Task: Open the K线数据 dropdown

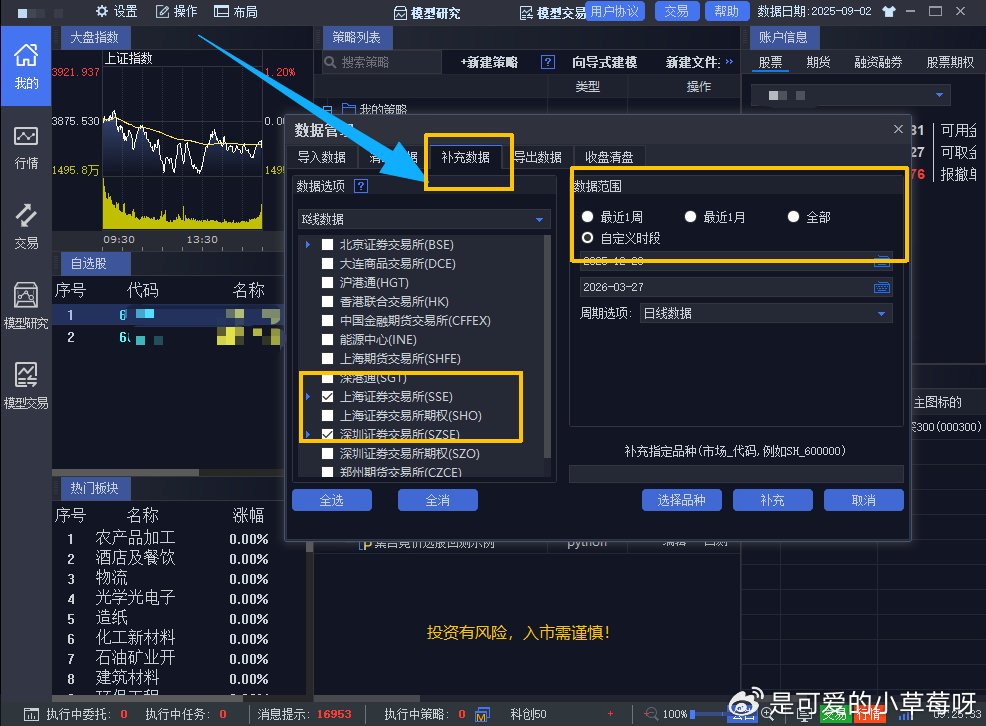Action: click(424, 219)
